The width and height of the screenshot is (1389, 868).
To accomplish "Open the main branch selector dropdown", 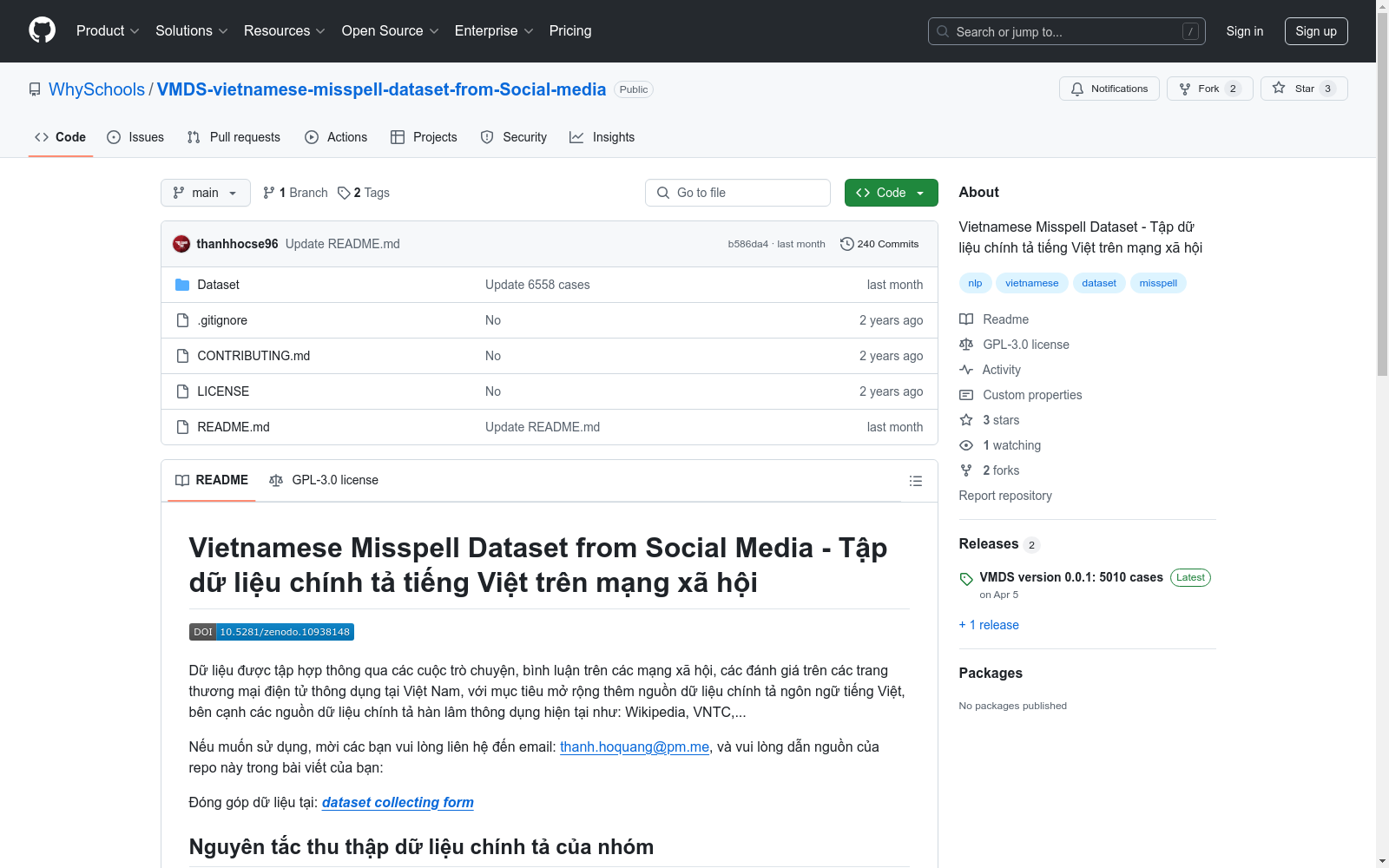I will tap(206, 193).
